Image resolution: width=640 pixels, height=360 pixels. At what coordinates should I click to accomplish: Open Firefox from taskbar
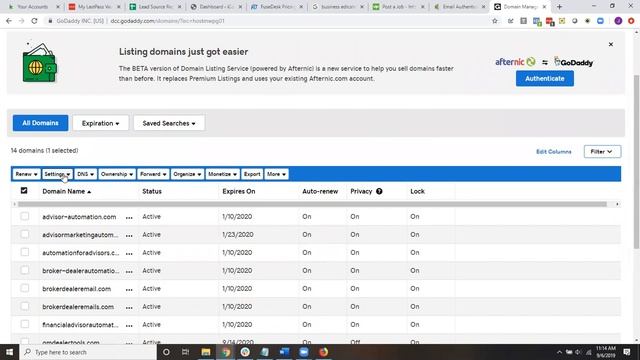coord(323,352)
